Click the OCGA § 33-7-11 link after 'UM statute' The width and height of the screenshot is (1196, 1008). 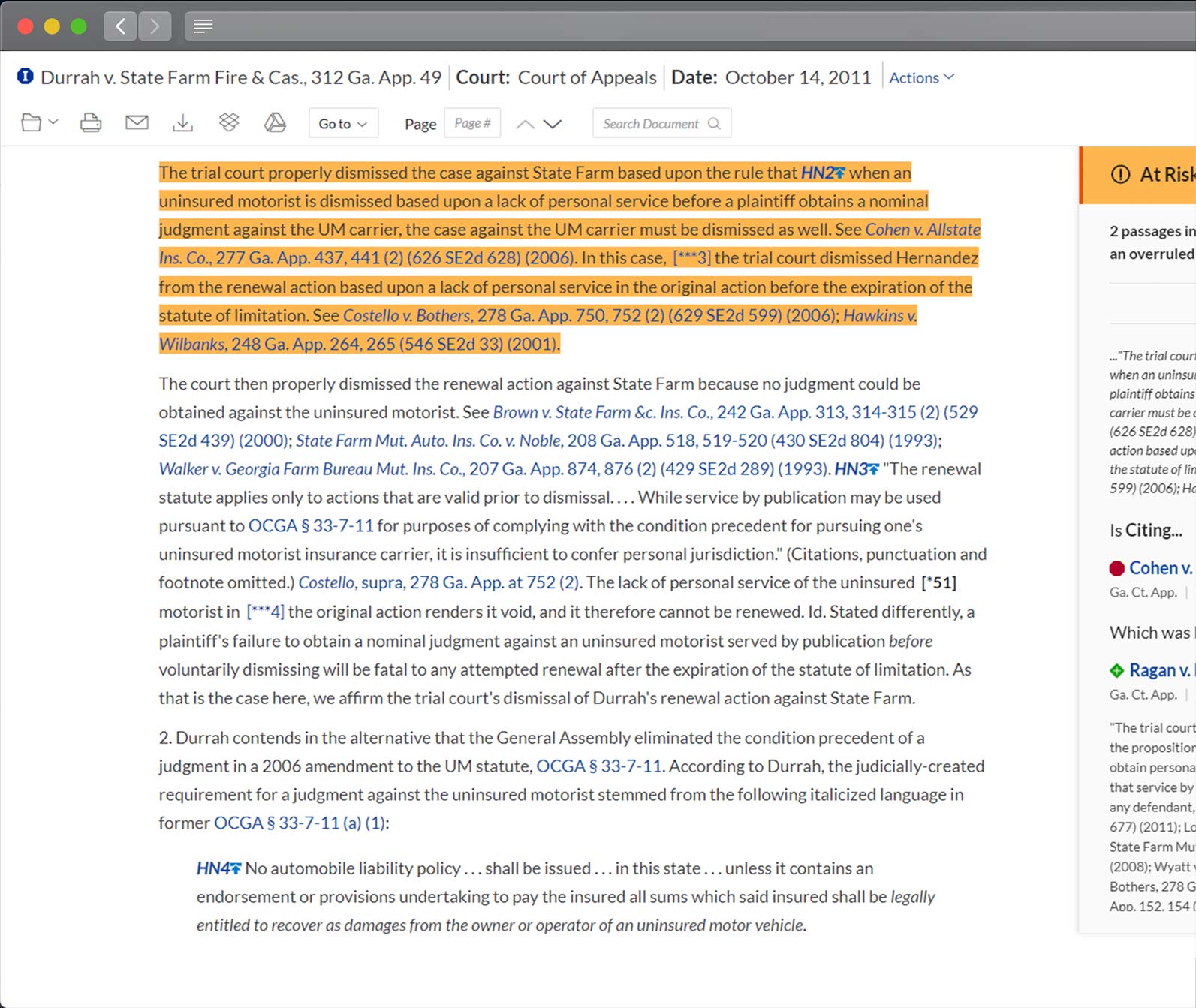(599, 766)
